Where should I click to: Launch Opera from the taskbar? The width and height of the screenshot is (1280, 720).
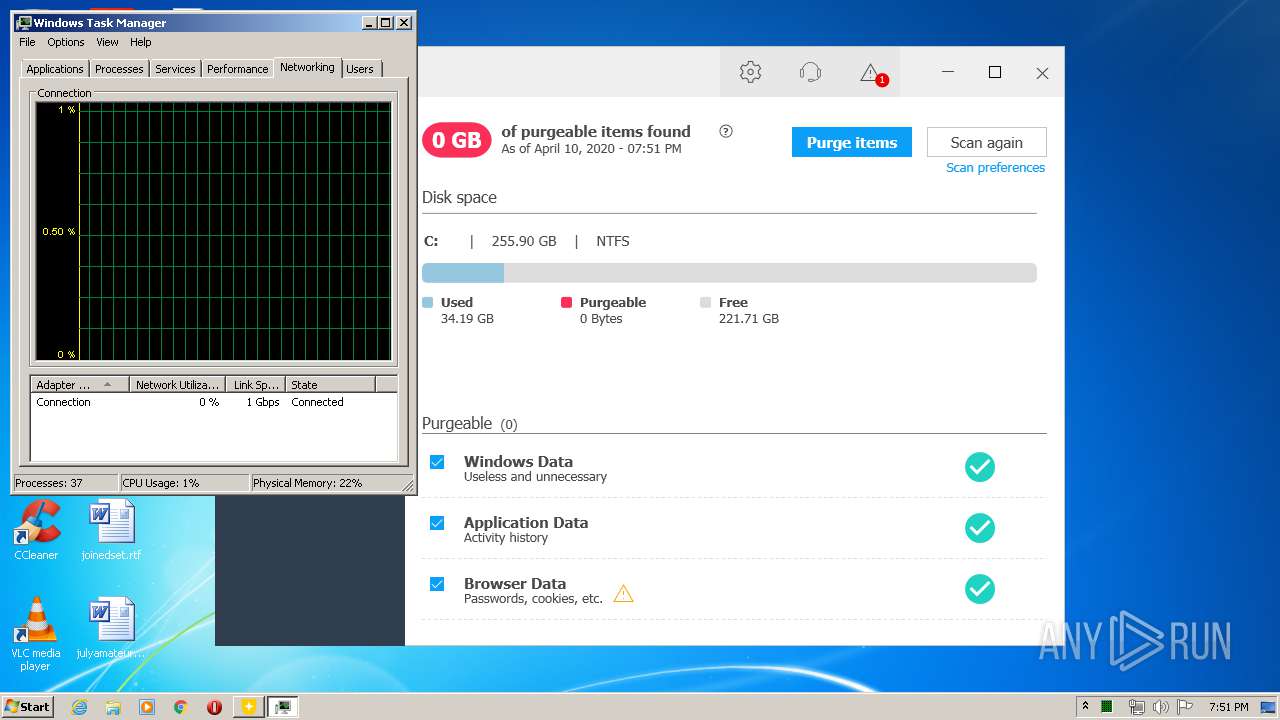pyautogui.click(x=214, y=707)
